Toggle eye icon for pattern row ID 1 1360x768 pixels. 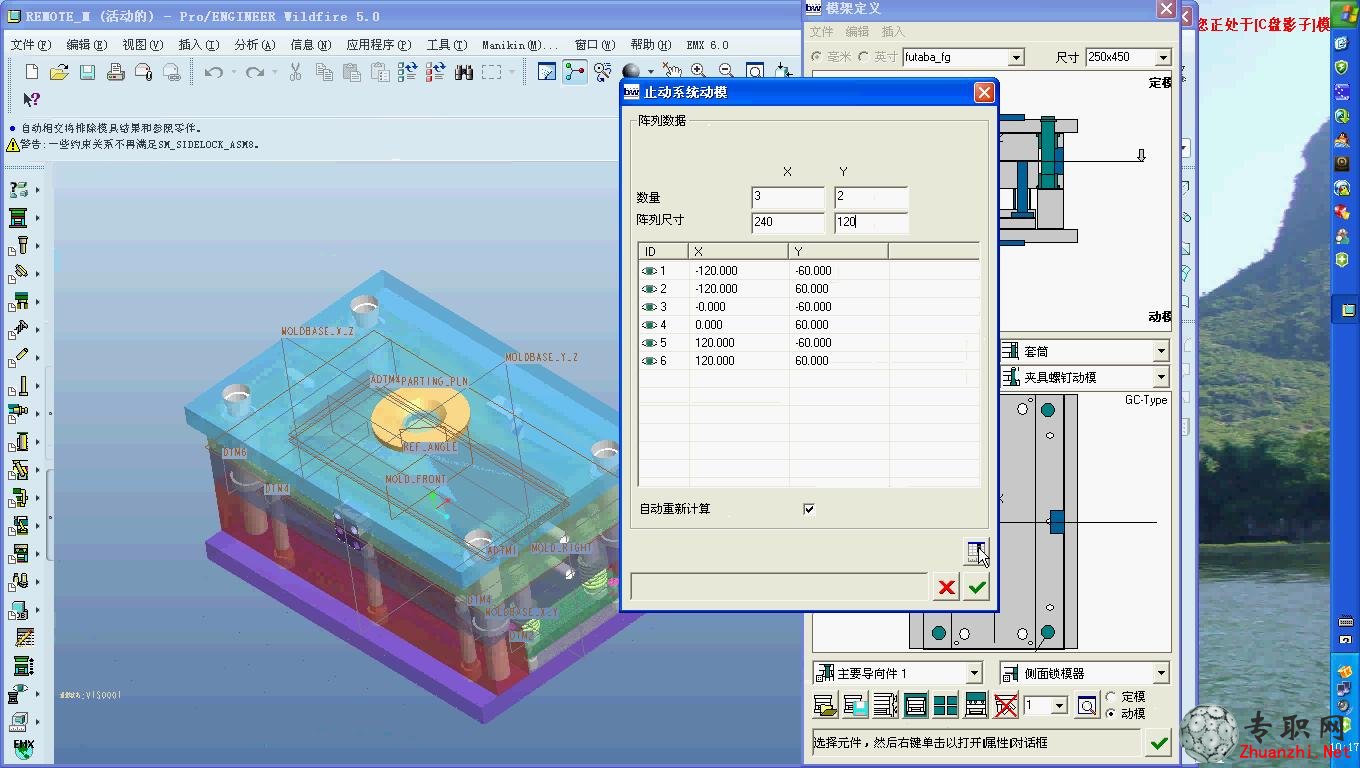click(x=649, y=271)
